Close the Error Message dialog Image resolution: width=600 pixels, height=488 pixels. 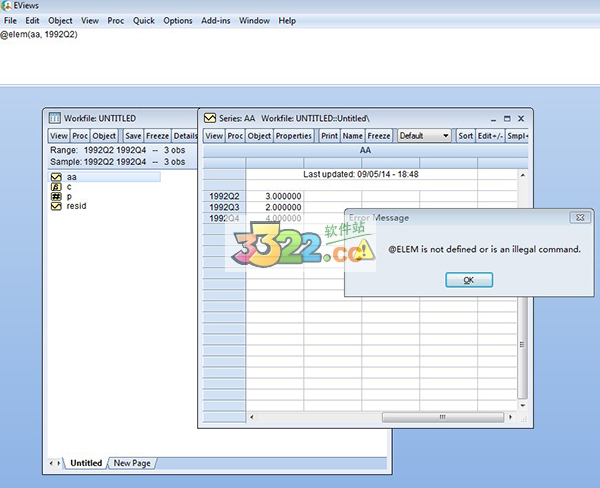580,217
